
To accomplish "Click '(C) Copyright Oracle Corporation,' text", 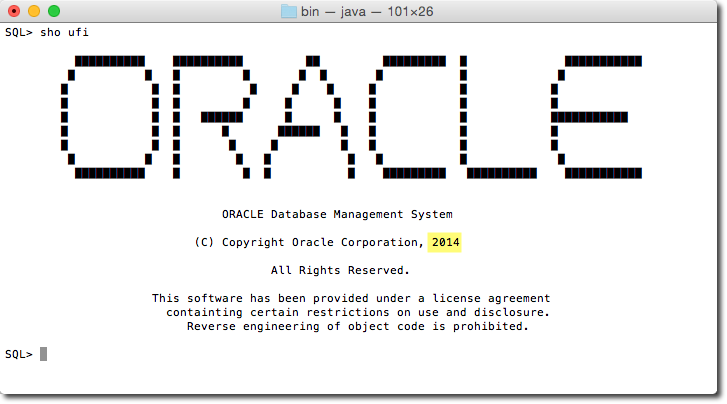I will click(x=309, y=242).
